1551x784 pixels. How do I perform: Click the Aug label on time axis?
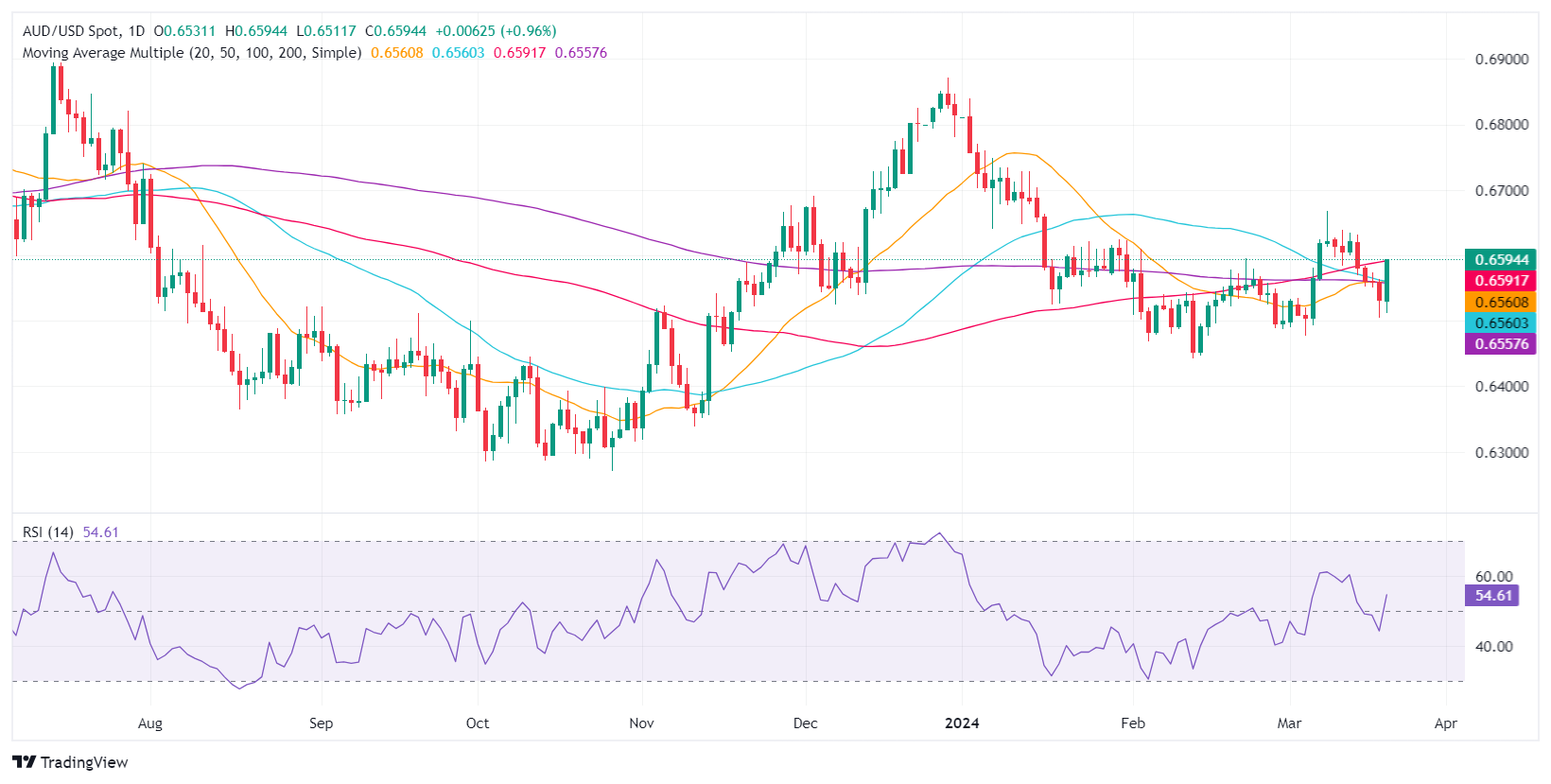pos(150,723)
